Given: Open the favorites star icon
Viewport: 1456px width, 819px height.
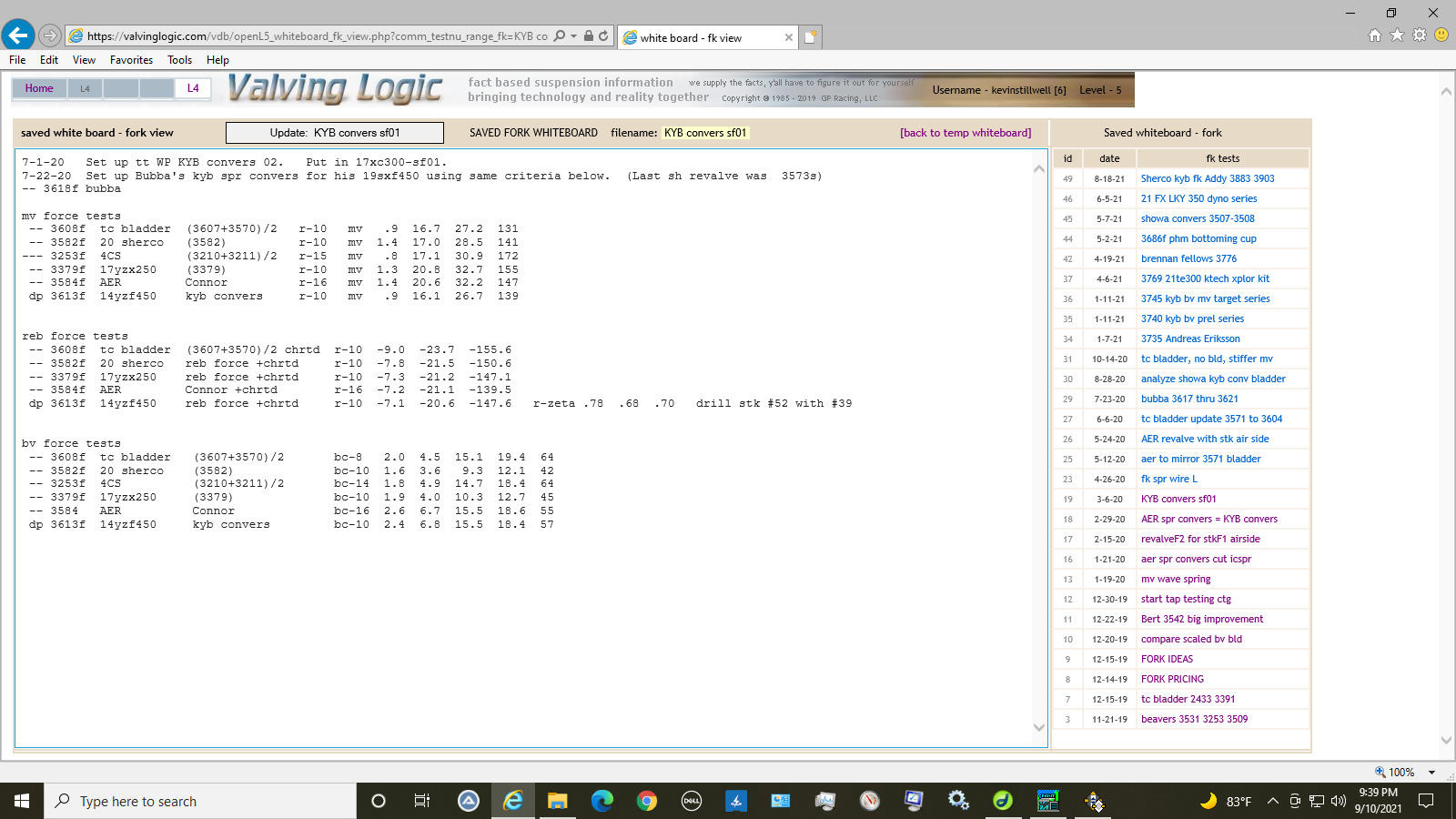Looking at the screenshot, I should coord(1397,35).
